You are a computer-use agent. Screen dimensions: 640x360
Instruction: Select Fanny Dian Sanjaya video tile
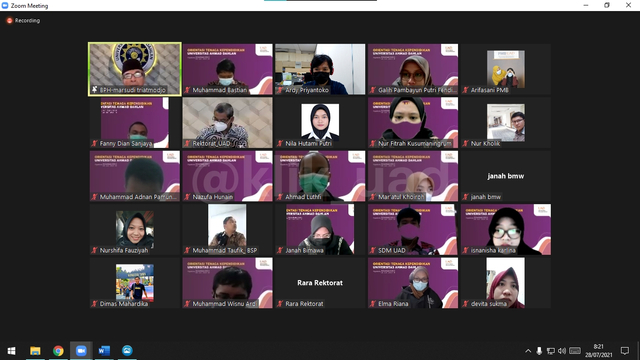135,122
